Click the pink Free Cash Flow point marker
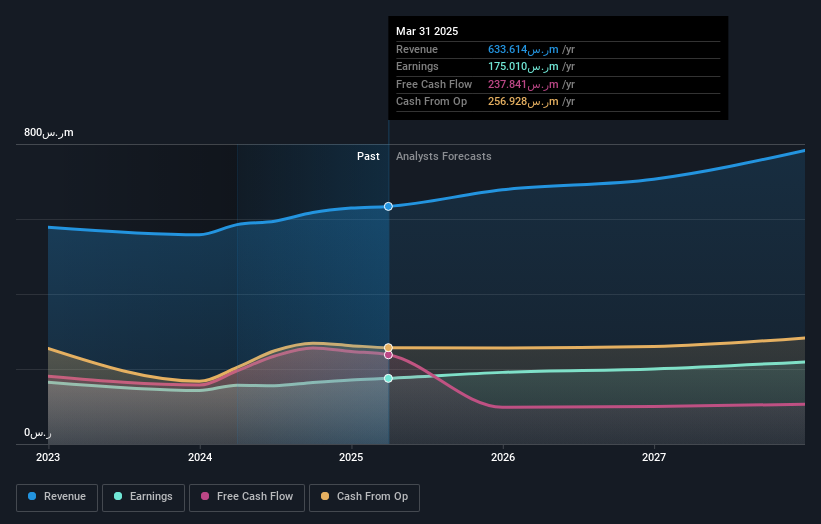 click(388, 355)
